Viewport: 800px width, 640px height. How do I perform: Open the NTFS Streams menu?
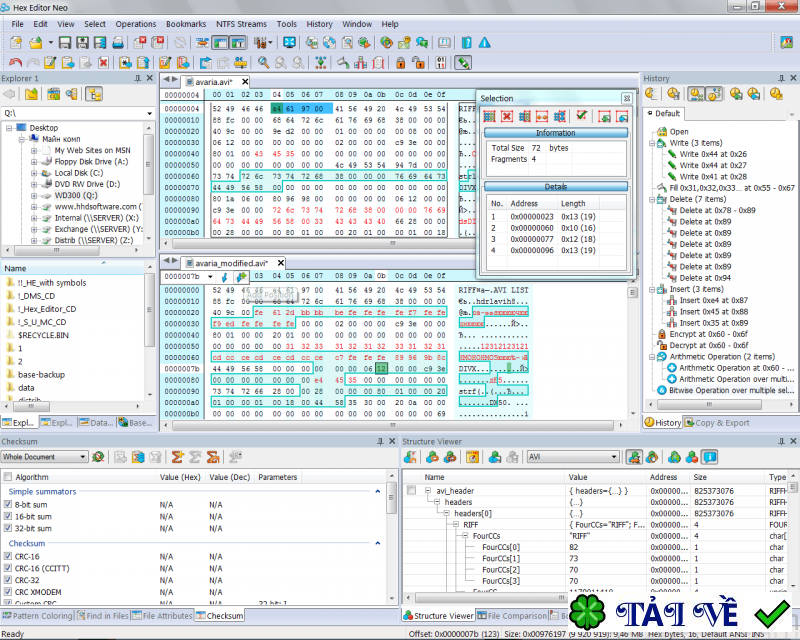[240, 23]
